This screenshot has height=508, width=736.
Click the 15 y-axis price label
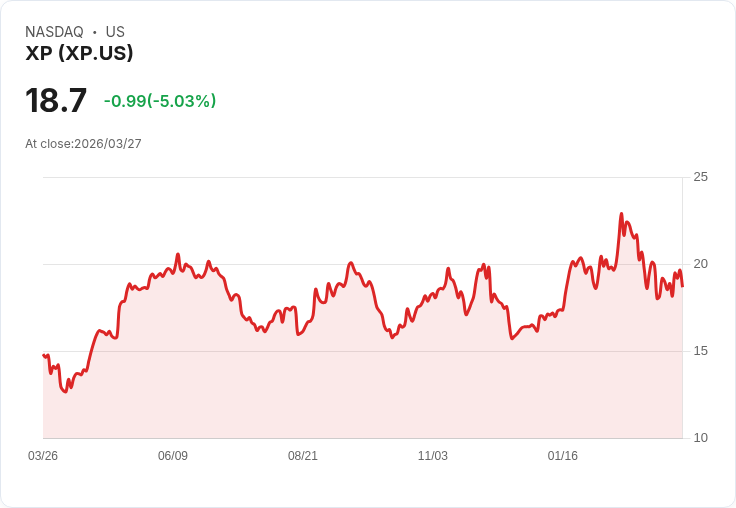pyautogui.click(x=700, y=351)
